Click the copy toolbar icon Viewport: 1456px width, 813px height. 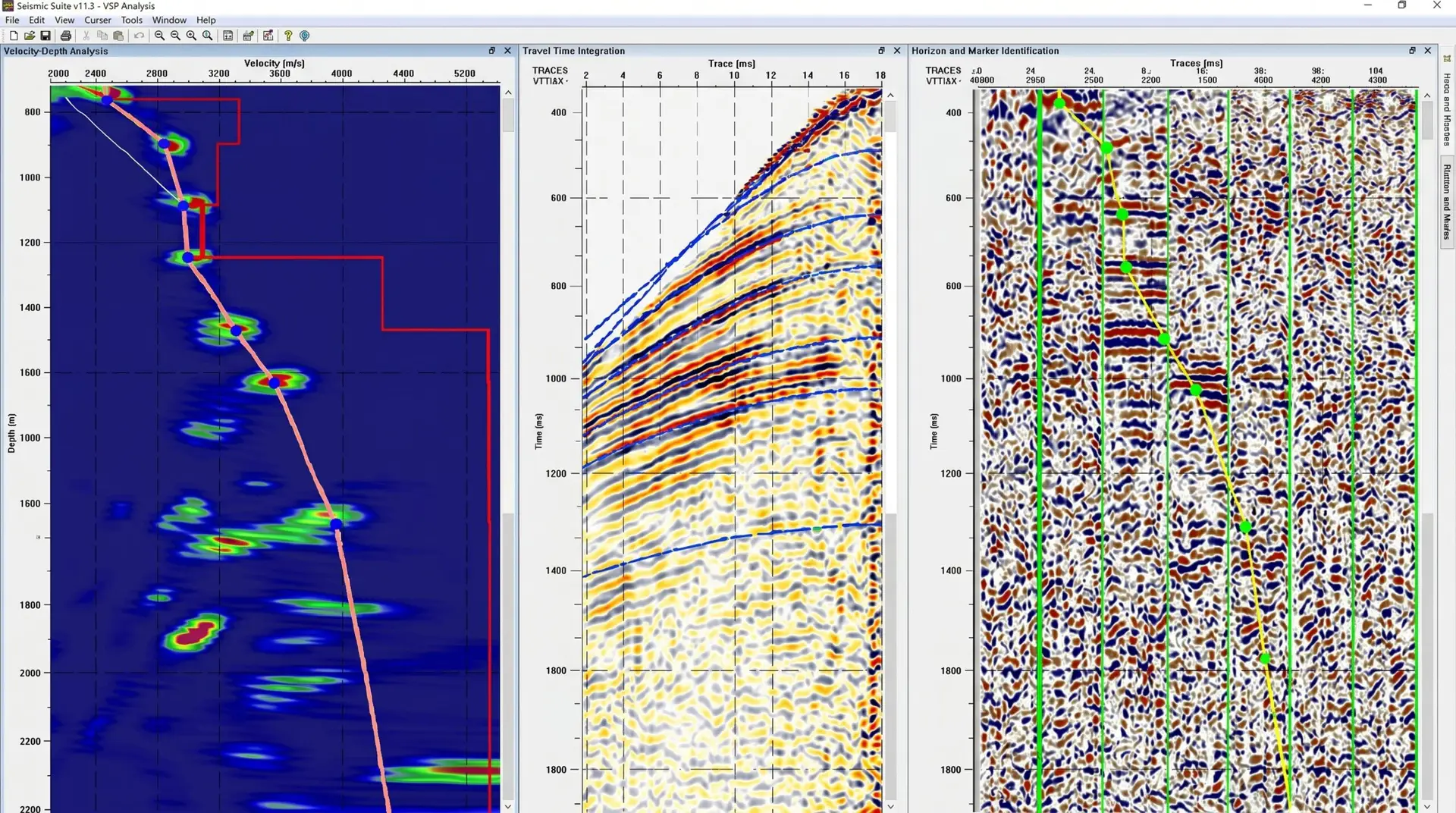click(x=102, y=36)
